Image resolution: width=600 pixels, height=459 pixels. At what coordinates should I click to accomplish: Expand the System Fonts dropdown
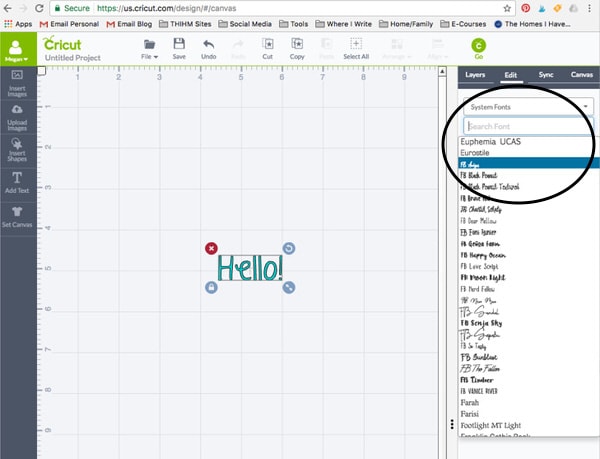pyautogui.click(x=529, y=107)
